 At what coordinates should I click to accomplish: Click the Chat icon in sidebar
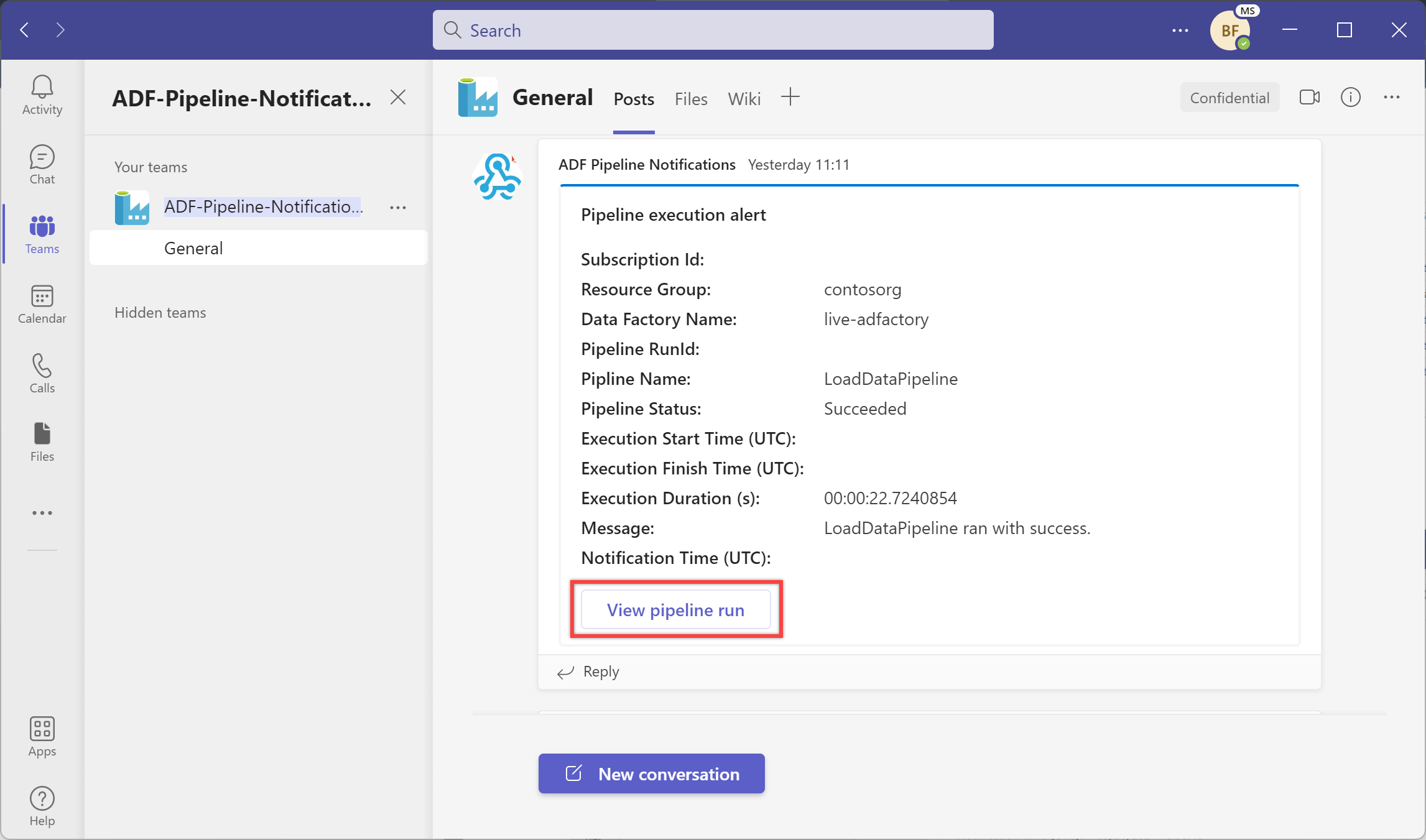[x=41, y=163]
